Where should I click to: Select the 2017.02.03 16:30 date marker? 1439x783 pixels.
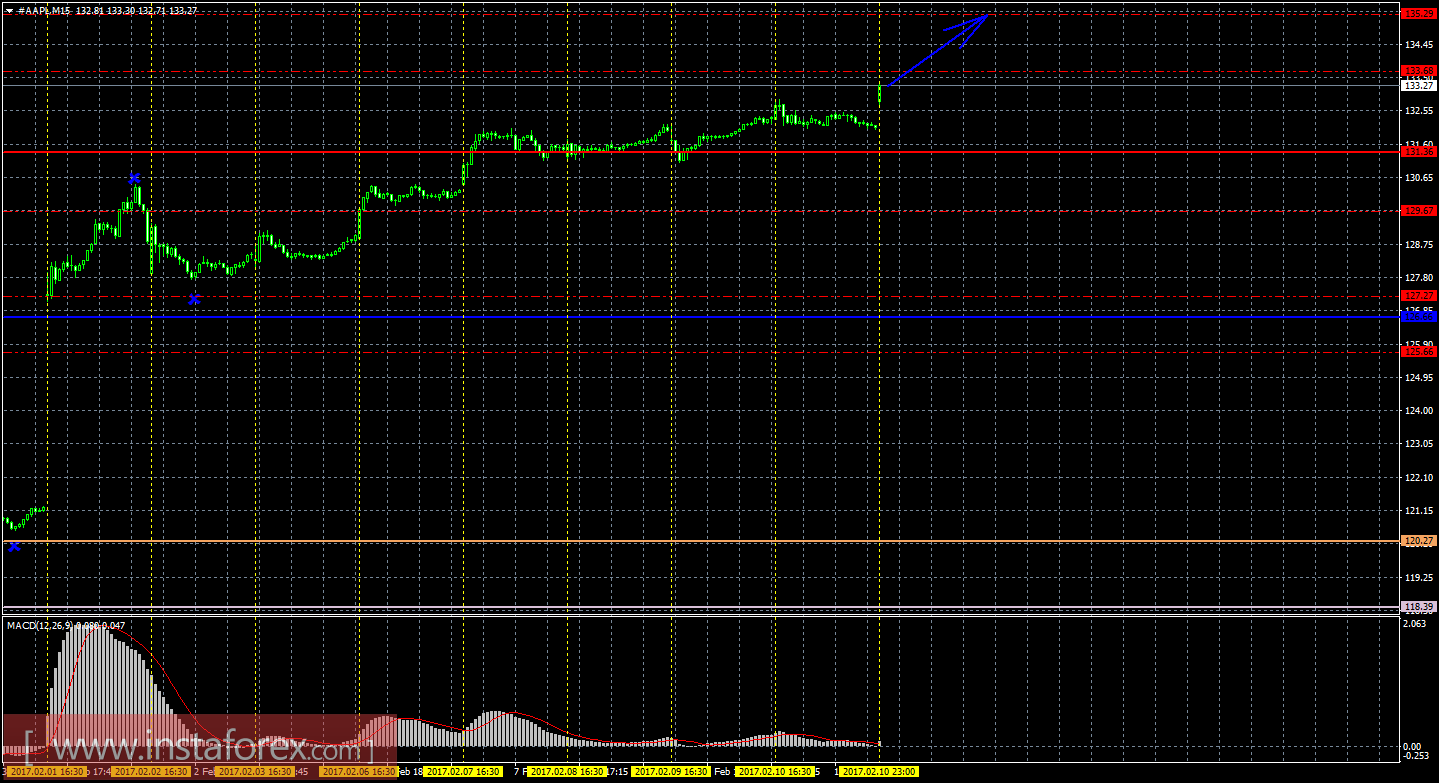click(255, 772)
